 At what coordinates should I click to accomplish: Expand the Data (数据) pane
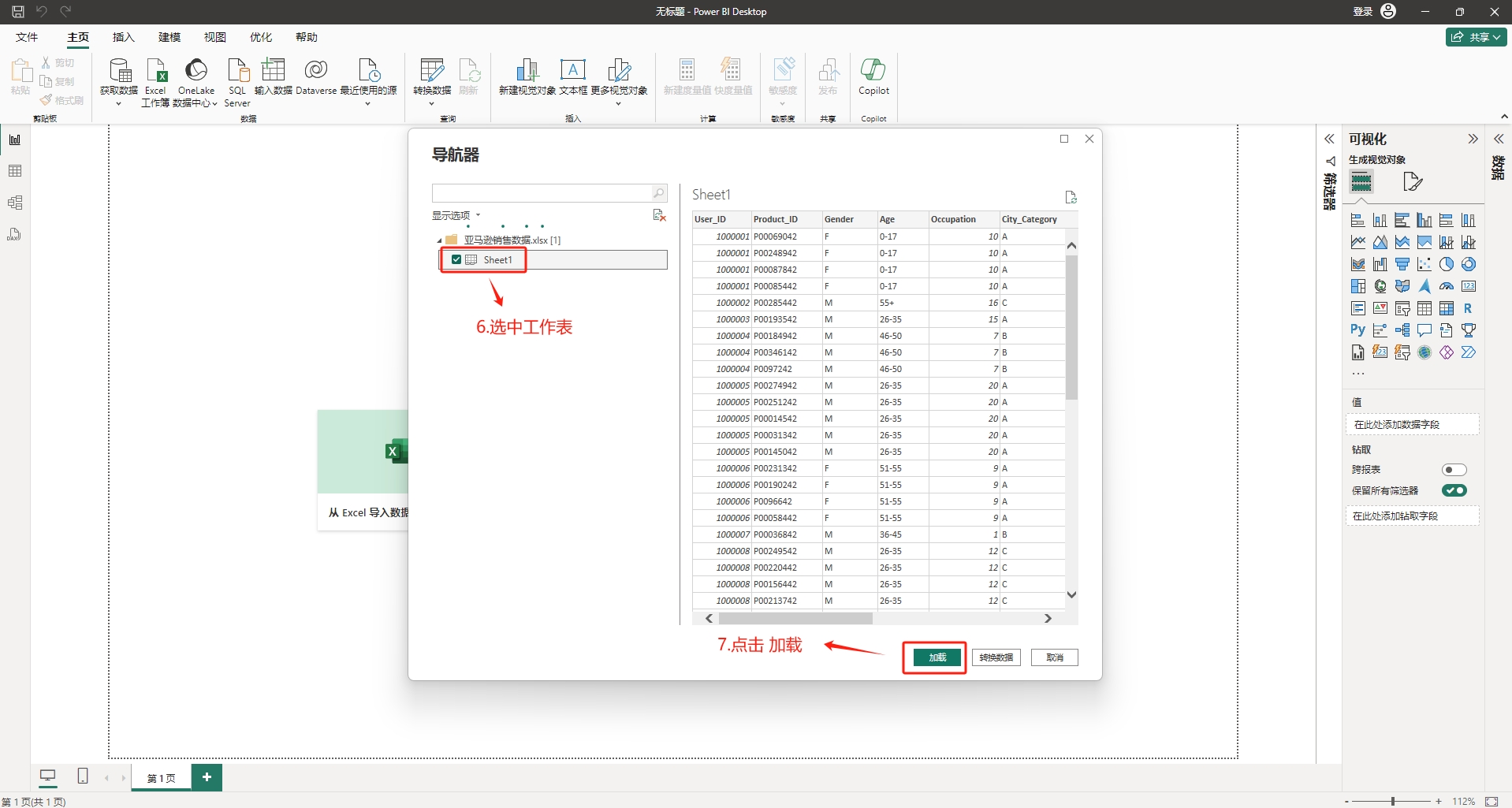pyautogui.click(x=1499, y=139)
